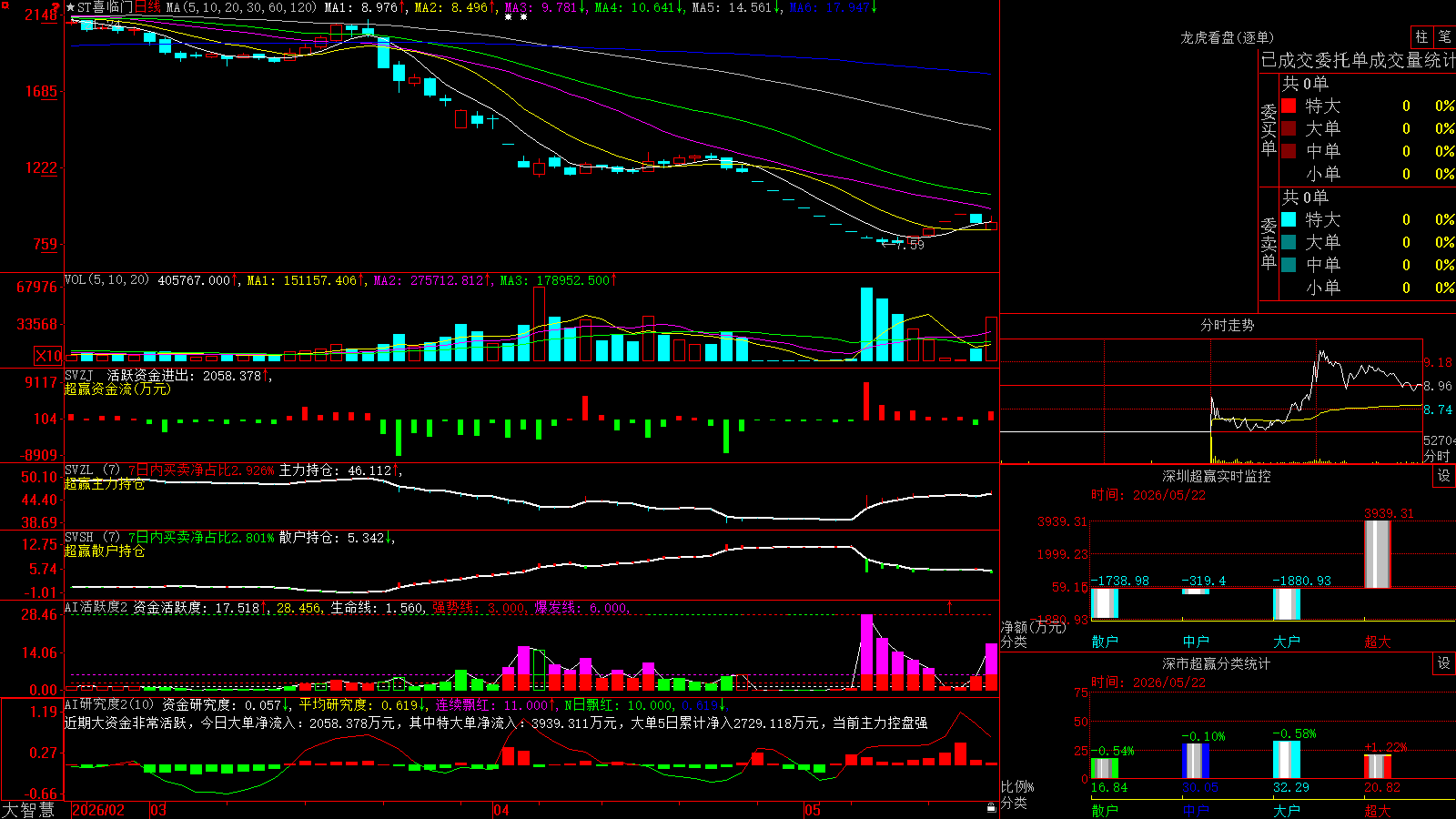Click the 资金研究度: 0.057 value
Viewport: 1456px width, 819px height.
point(222,705)
